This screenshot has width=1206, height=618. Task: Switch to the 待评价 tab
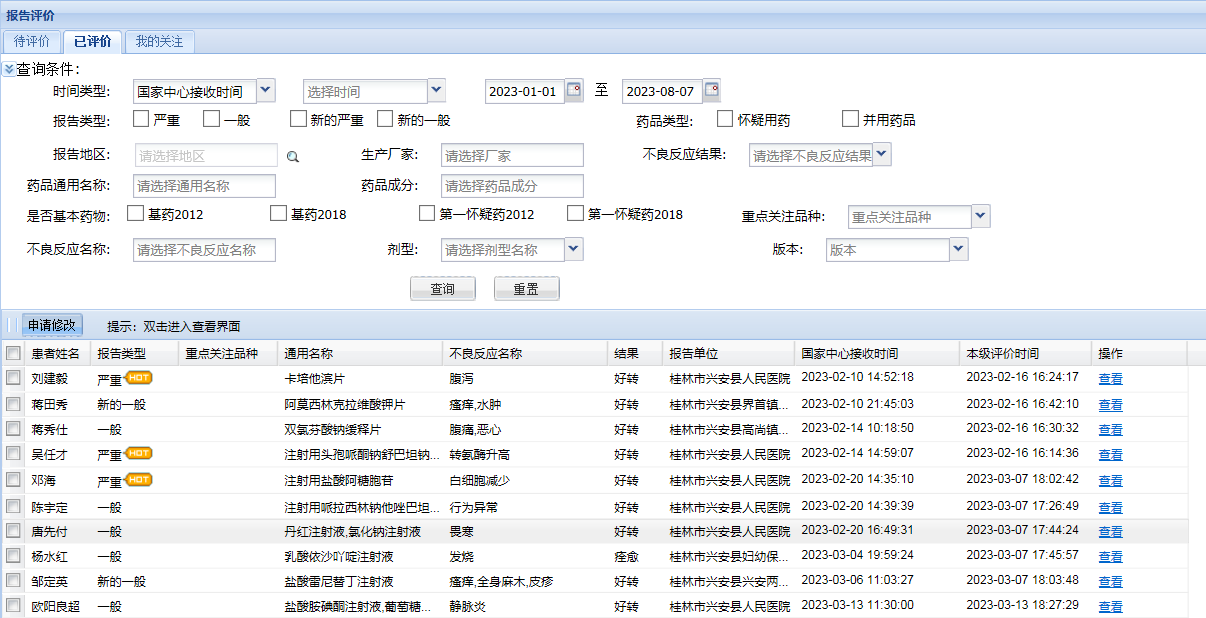[x=32, y=42]
